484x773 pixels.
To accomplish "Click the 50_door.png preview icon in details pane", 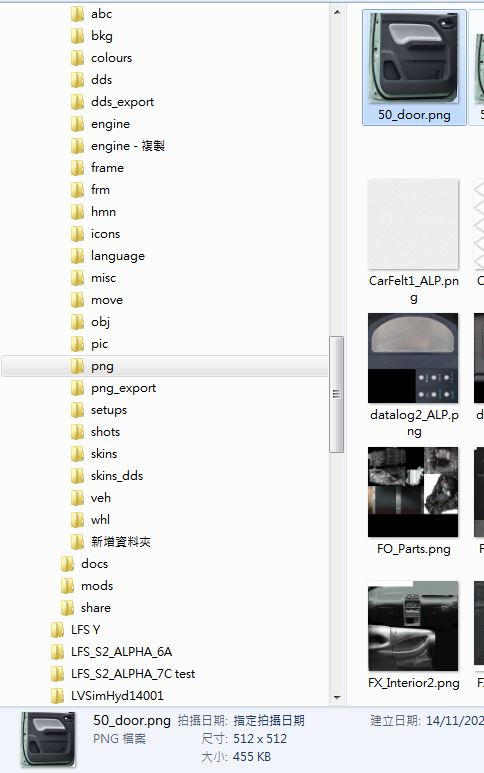I will click(x=48, y=739).
